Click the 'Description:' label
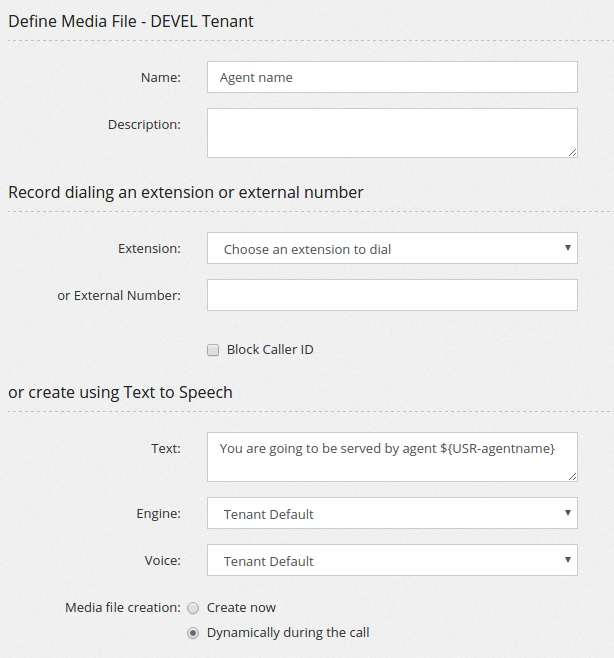 point(144,125)
